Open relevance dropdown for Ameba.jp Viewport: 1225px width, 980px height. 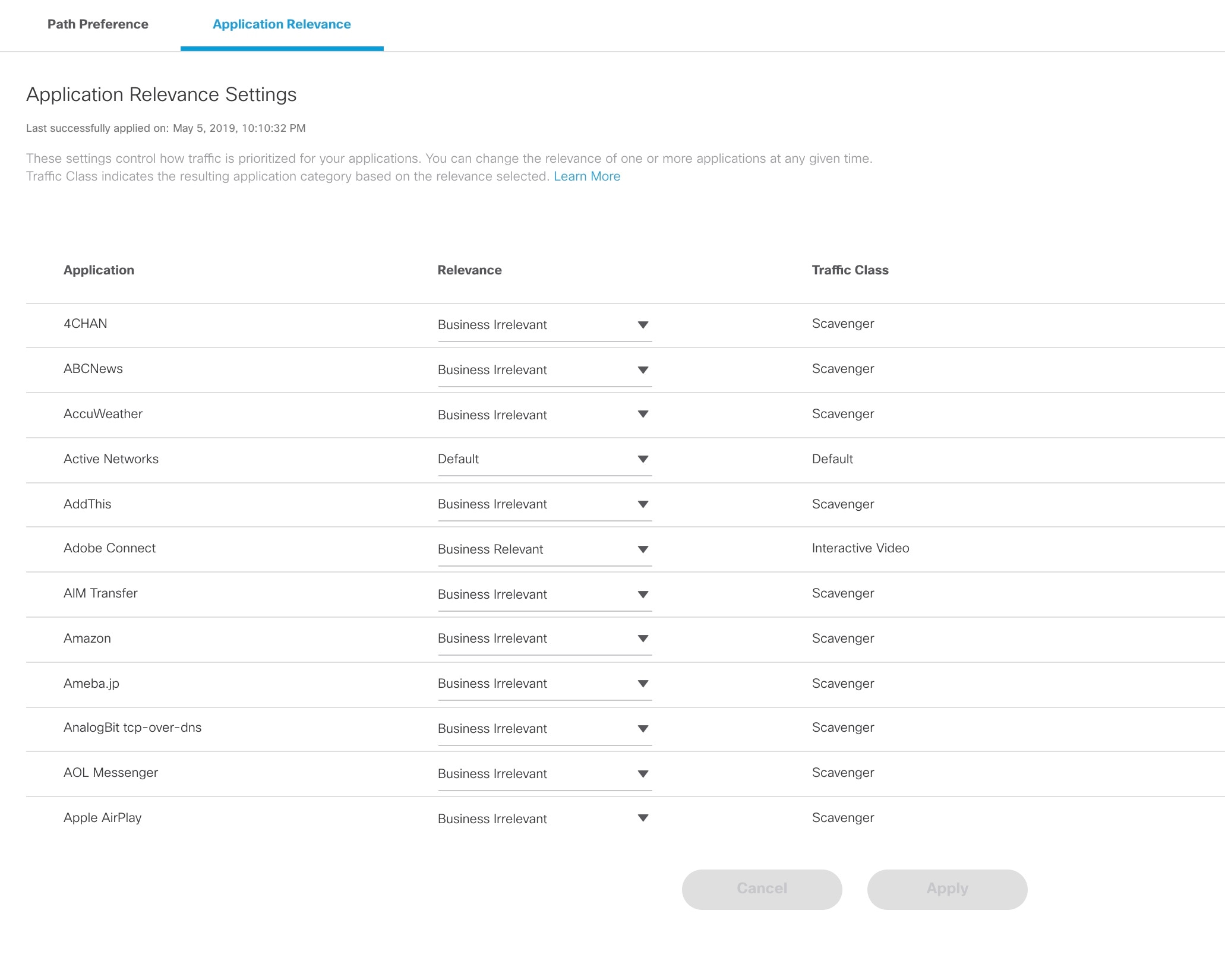coord(545,684)
